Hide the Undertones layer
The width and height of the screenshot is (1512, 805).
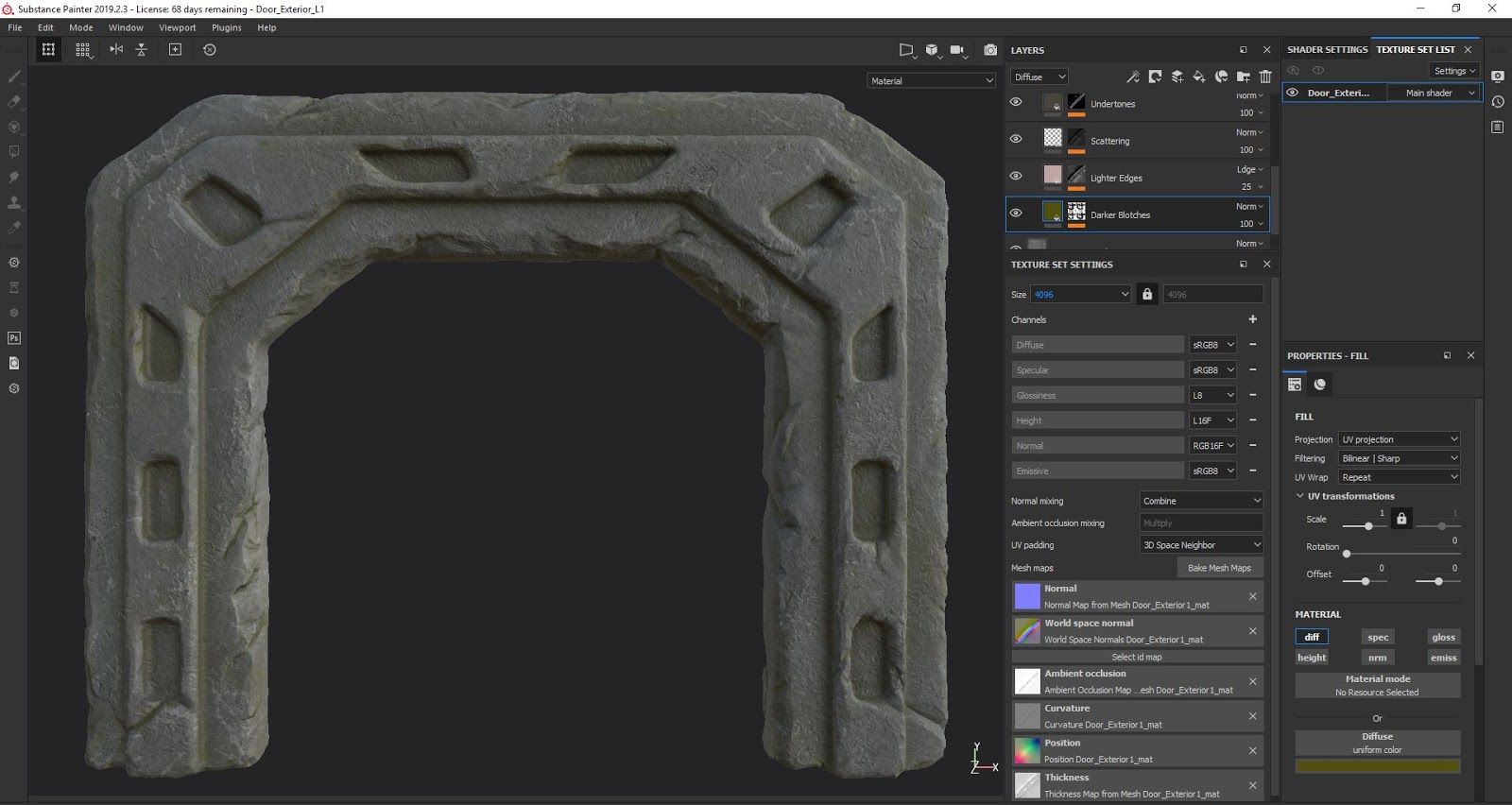(x=1016, y=102)
